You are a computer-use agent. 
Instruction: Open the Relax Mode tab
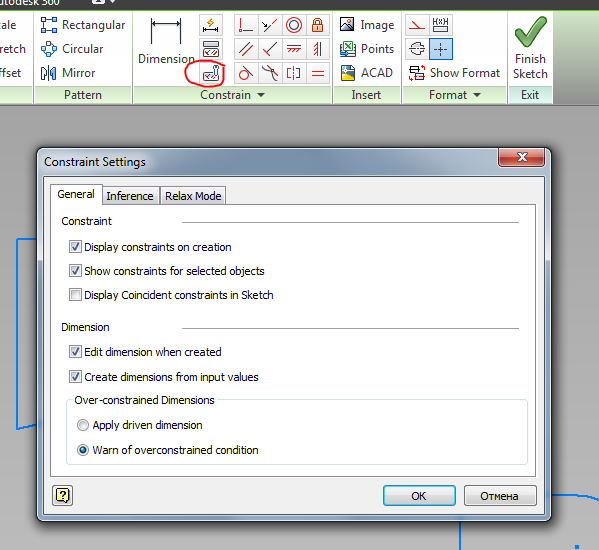(193, 196)
